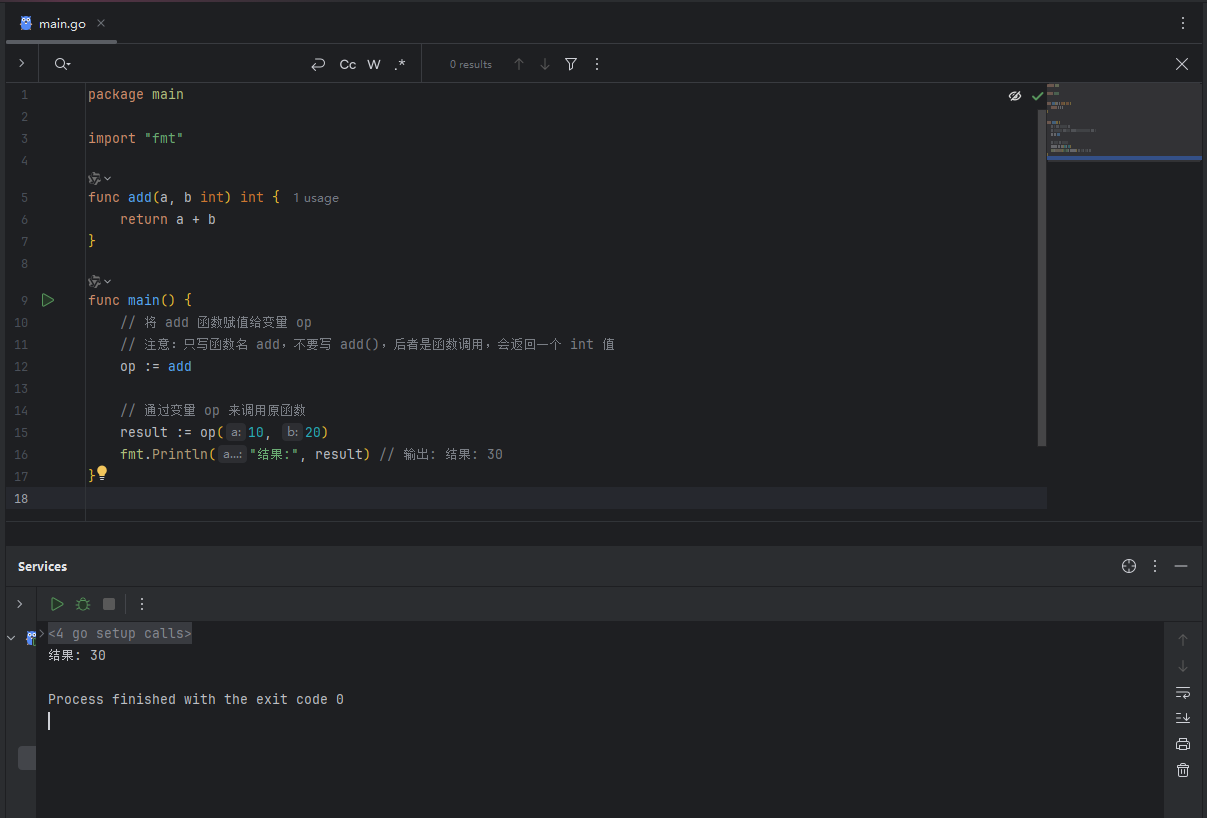Viewport: 1207px width, 818px height.
Task: Close the find bar
Action: [x=1182, y=64]
